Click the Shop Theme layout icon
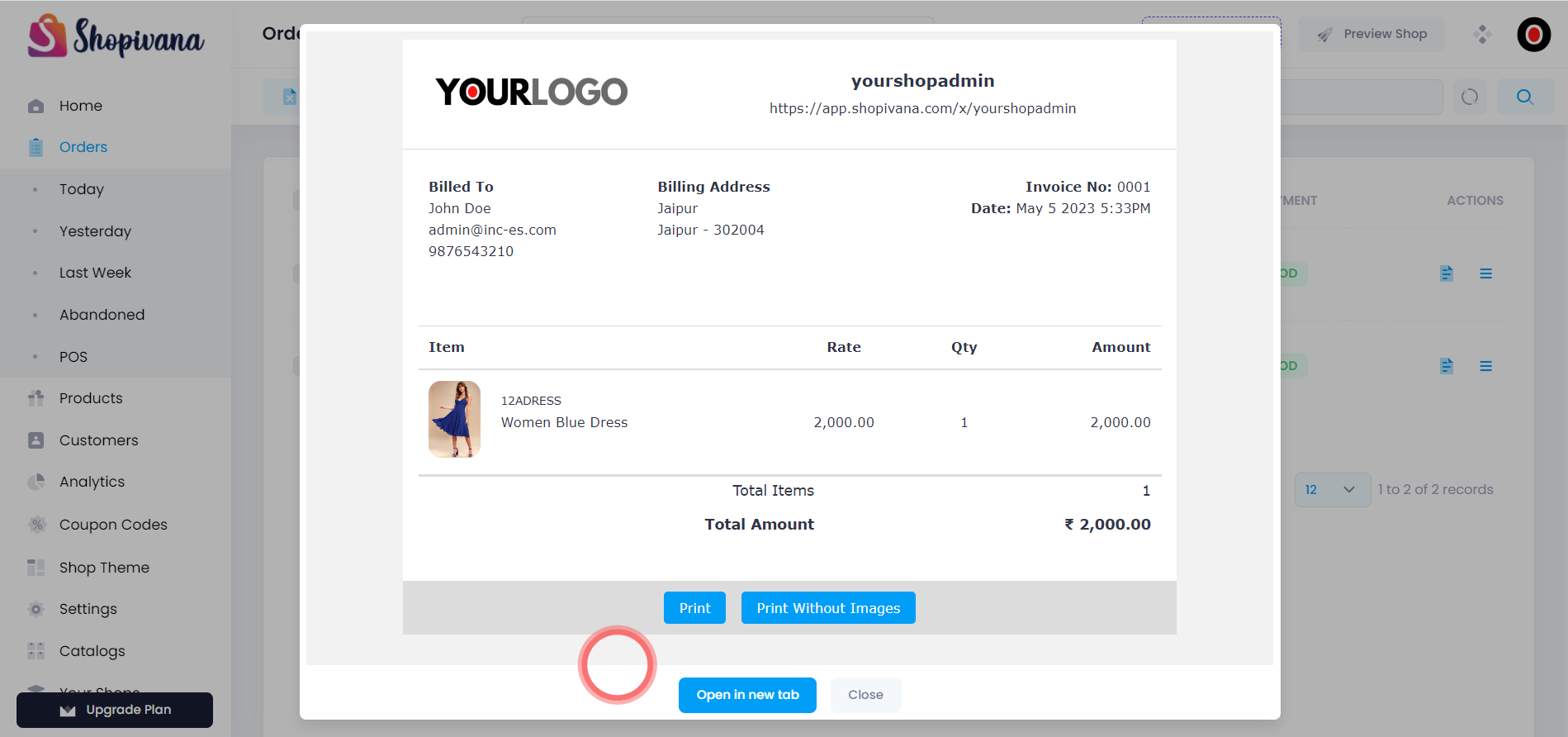The image size is (1568, 737). click(36, 568)
